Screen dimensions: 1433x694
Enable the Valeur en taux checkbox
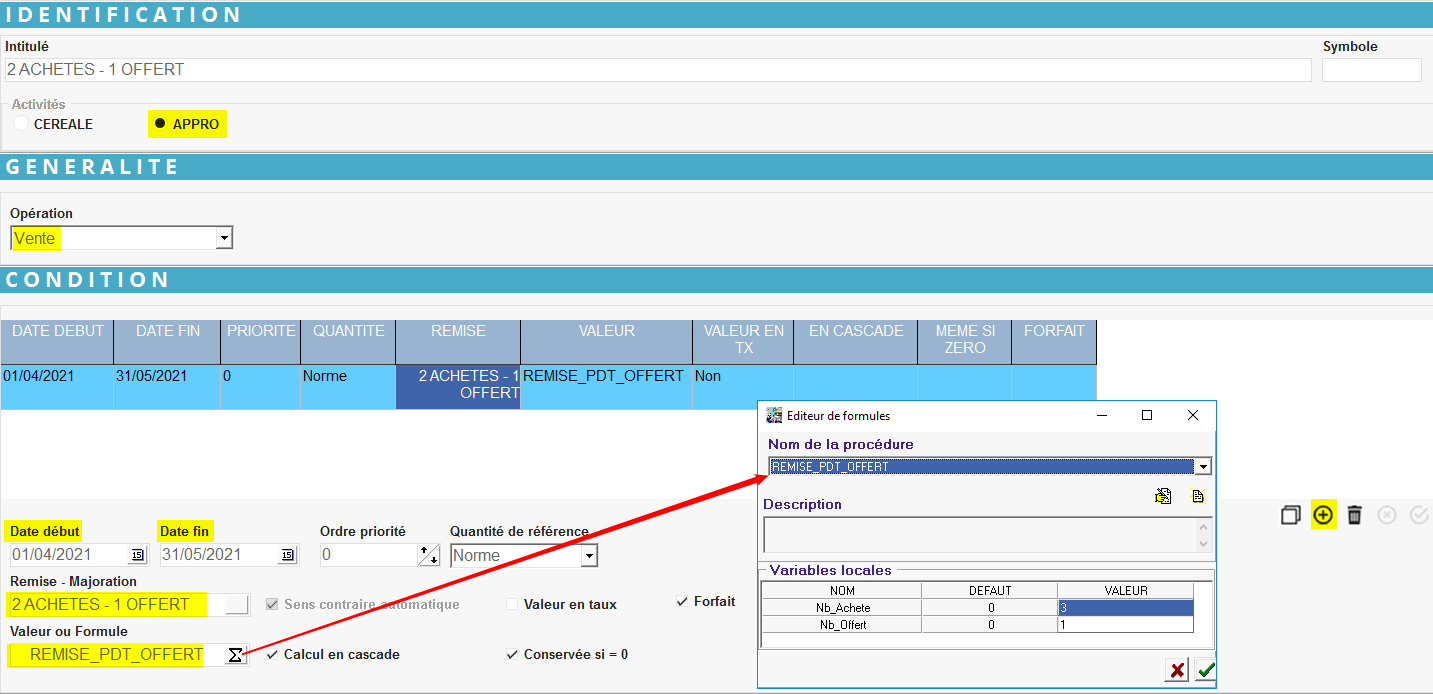coord(512,604)
